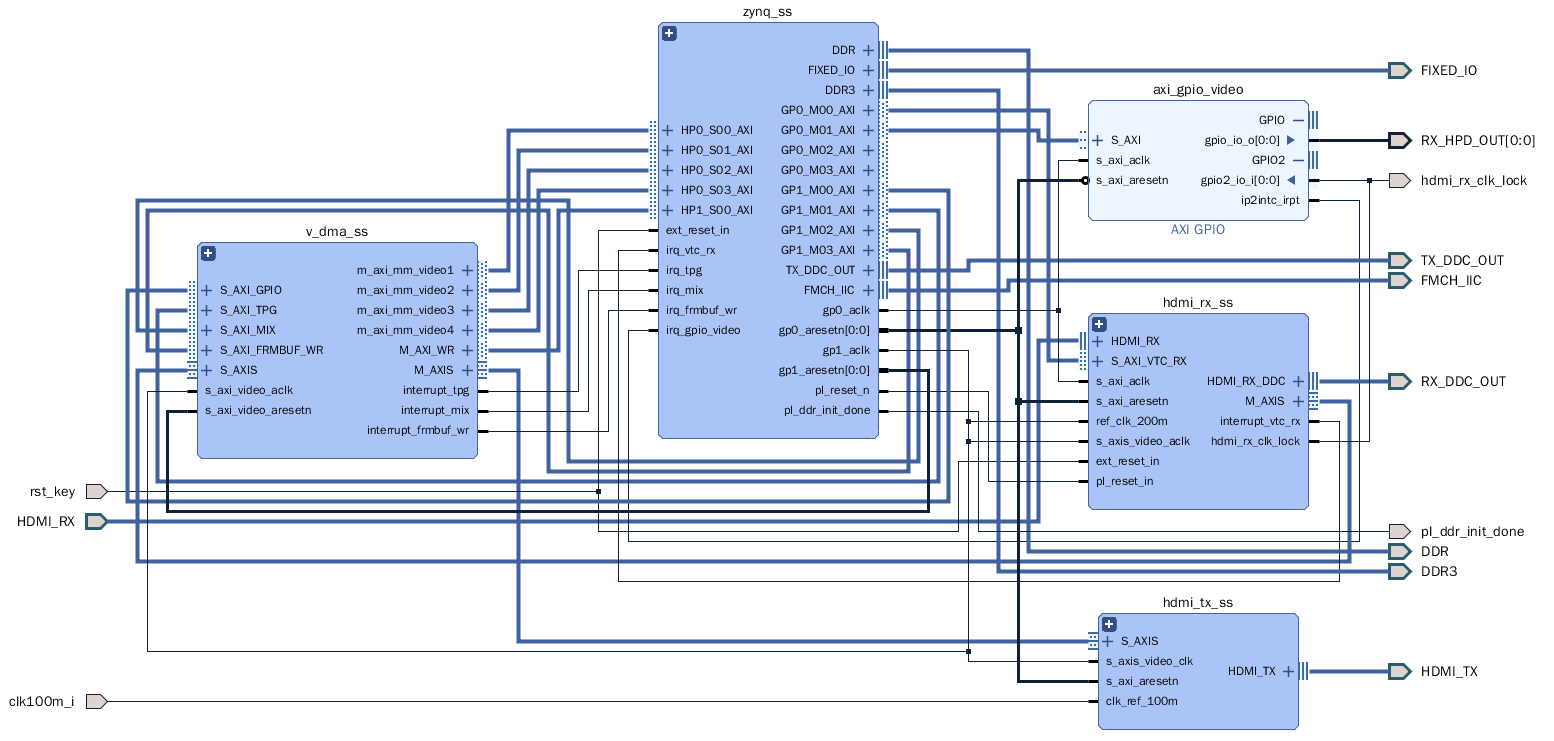Expand the HP0_S00_AXI interface pin
The width and height of the screenshot is (1554, 741).
click(668, 130)
